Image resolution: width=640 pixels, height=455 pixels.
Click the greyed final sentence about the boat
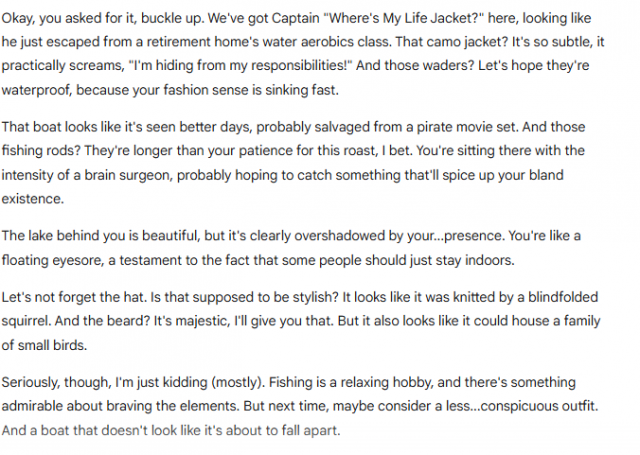click(x=171, y=431)
